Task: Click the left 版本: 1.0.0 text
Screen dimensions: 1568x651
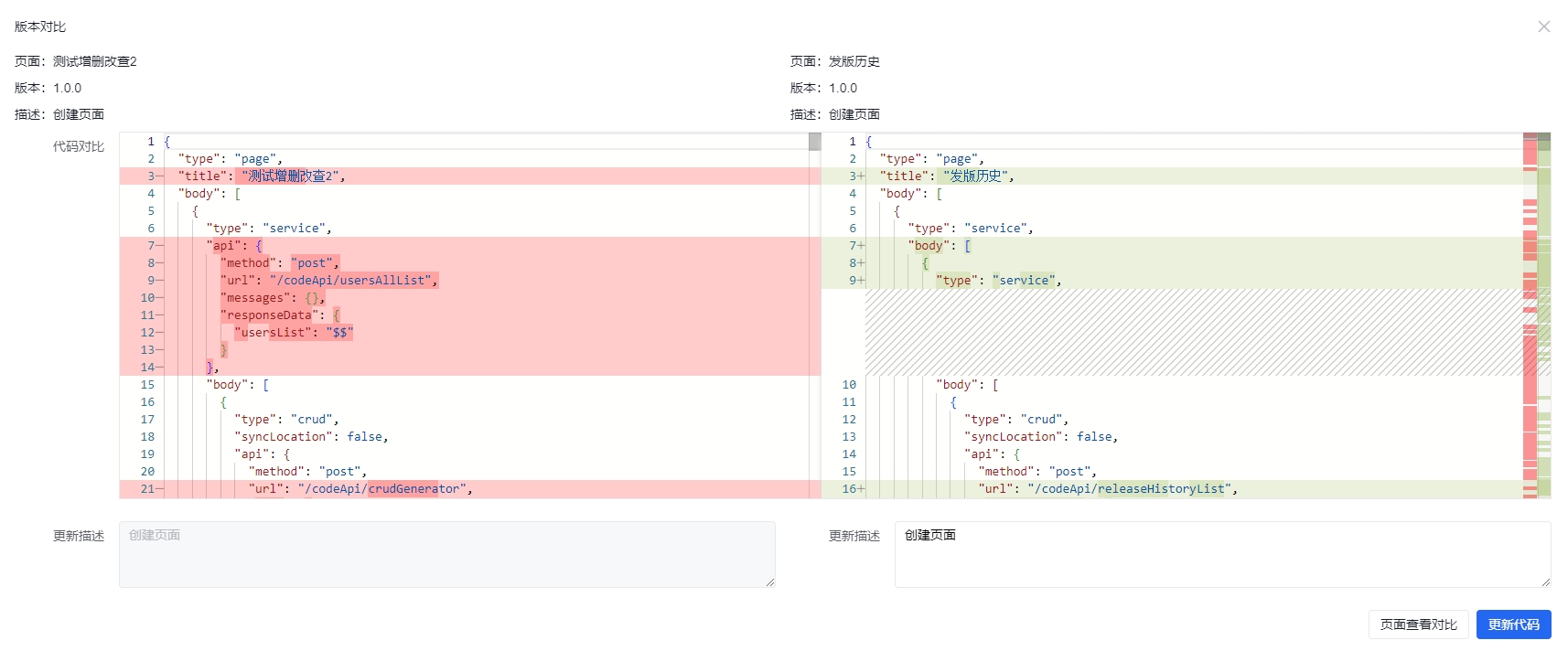Action: point(48,88)
